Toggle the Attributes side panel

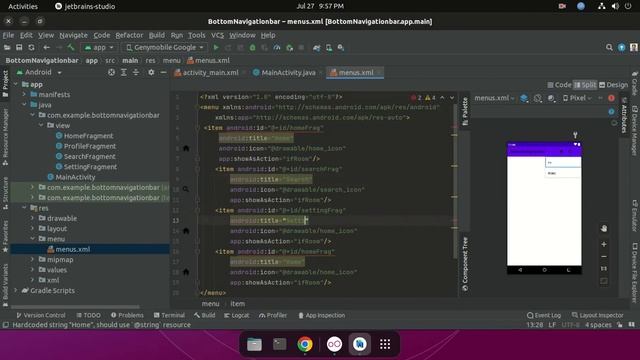click(x=624, y=116)
